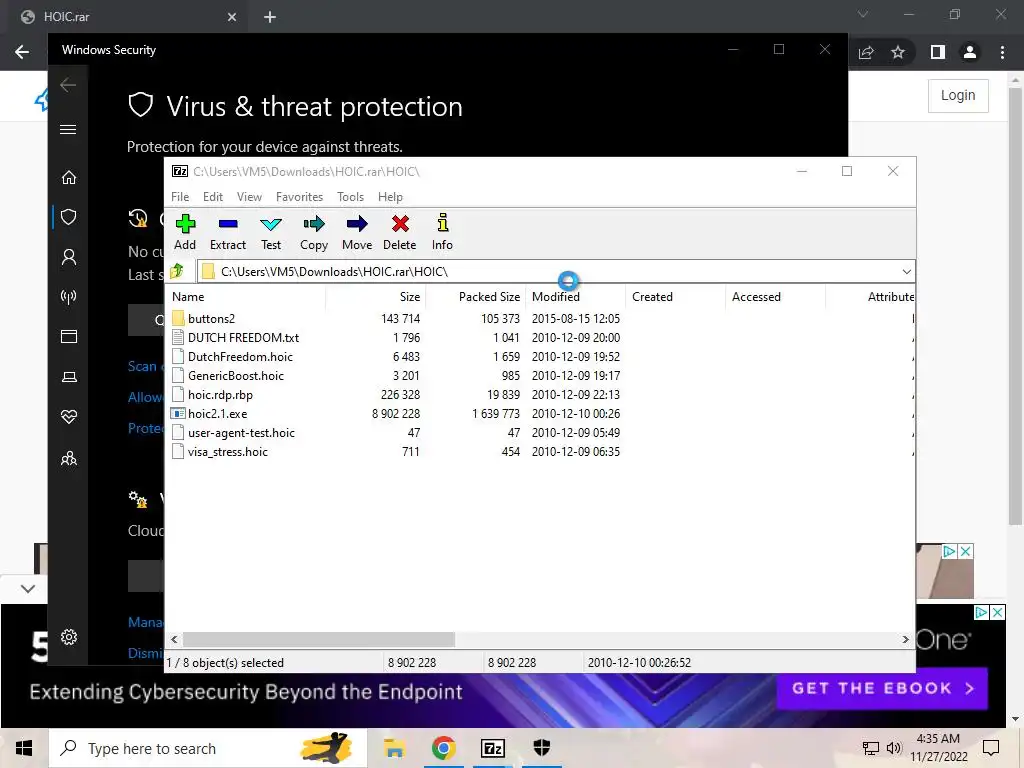
Task: Open the Edit menu in 7-Zip
Action: tap(212, 197)
